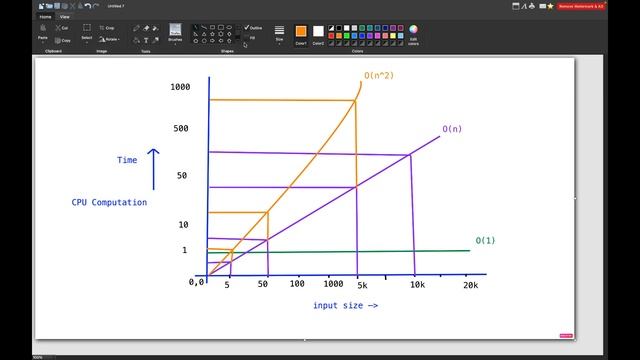Screen dimensions: 640x360
Task: Pick the magenta palette color
Action: click(378, 36)
